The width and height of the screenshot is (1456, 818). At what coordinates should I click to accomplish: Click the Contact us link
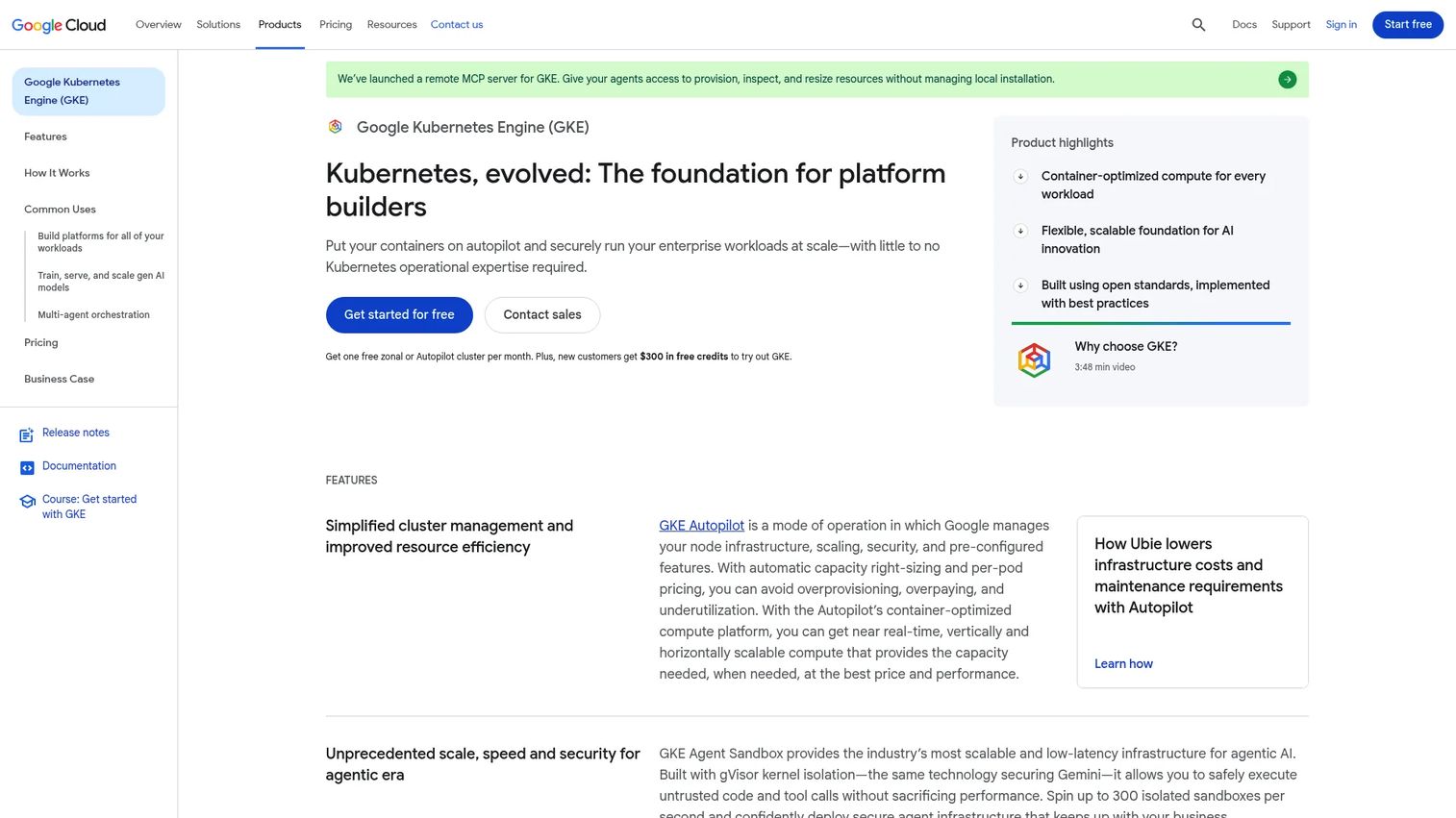click(x=457, y=25)
